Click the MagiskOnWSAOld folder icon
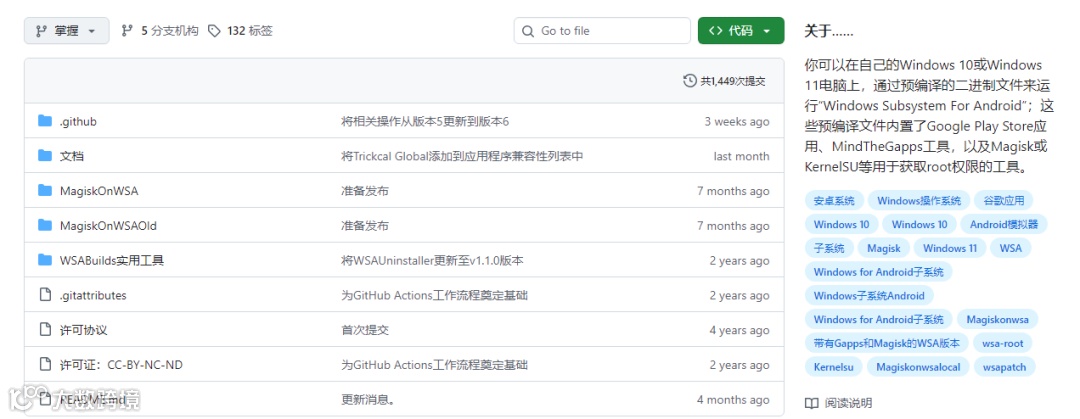 pyautogui.click(x=45, y=225)
